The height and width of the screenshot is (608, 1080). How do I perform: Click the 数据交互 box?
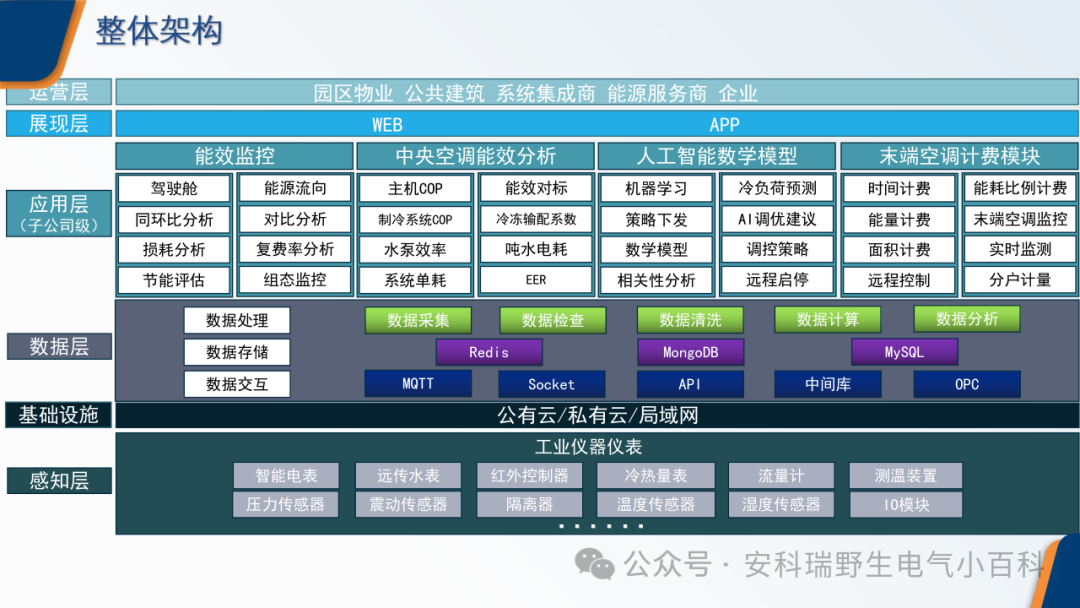[x=237, y=384]
